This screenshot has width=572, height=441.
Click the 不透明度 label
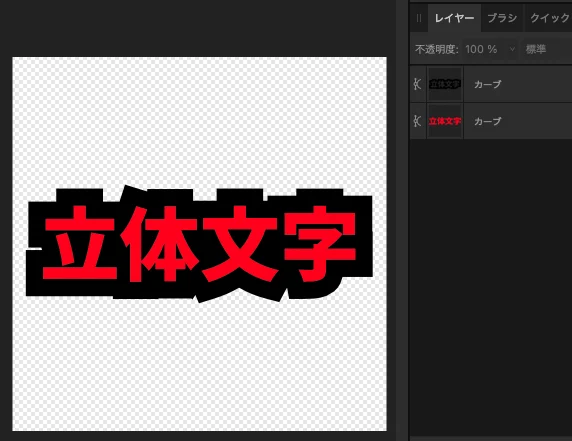coord(437,49)
